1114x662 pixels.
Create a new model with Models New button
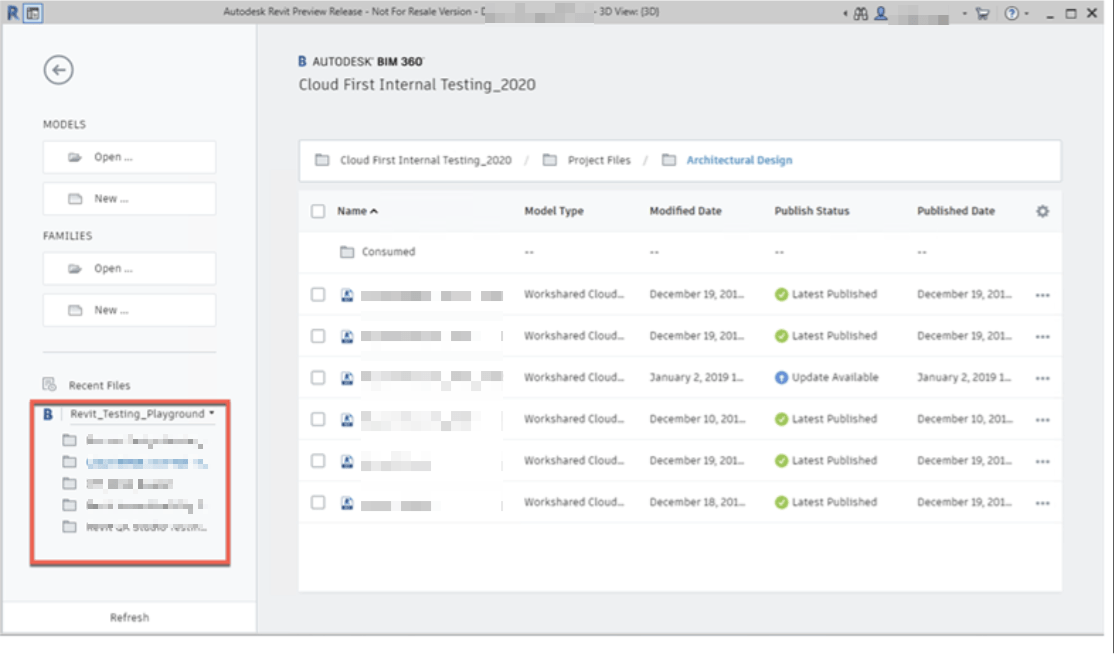tap(129, 199)
